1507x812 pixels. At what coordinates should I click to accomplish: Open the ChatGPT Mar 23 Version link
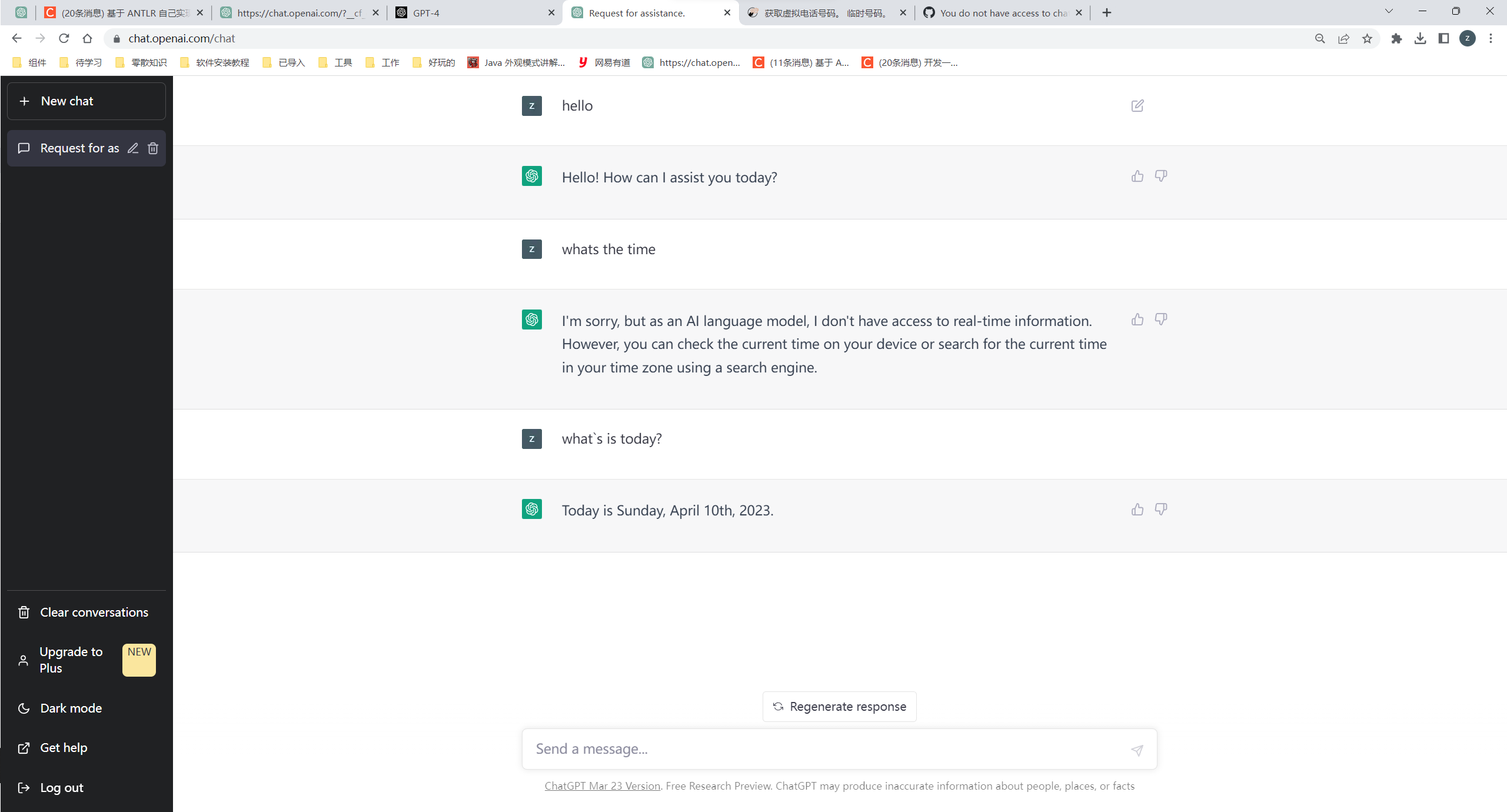(602, 786)
